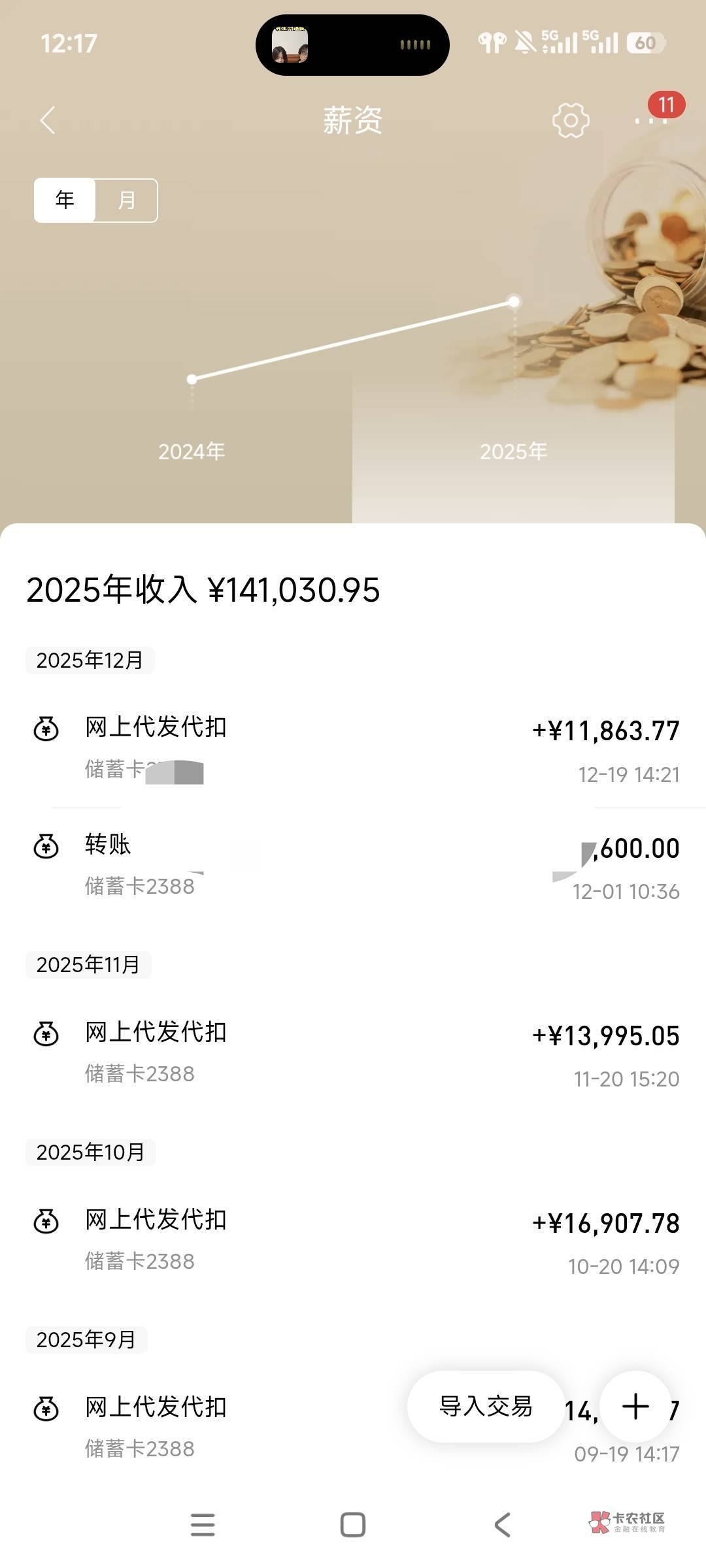The height and width of the screenshot is (1568, 706).
Task: Tap the 2025 data point on line chart
Action: [514, 301]
